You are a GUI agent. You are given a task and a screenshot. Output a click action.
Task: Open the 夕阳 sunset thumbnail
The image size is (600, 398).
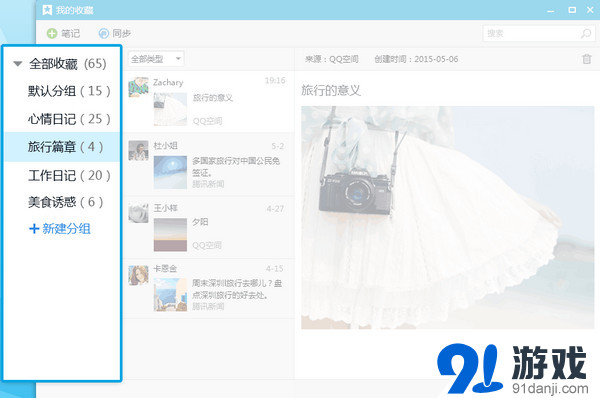tap(170, 235)
